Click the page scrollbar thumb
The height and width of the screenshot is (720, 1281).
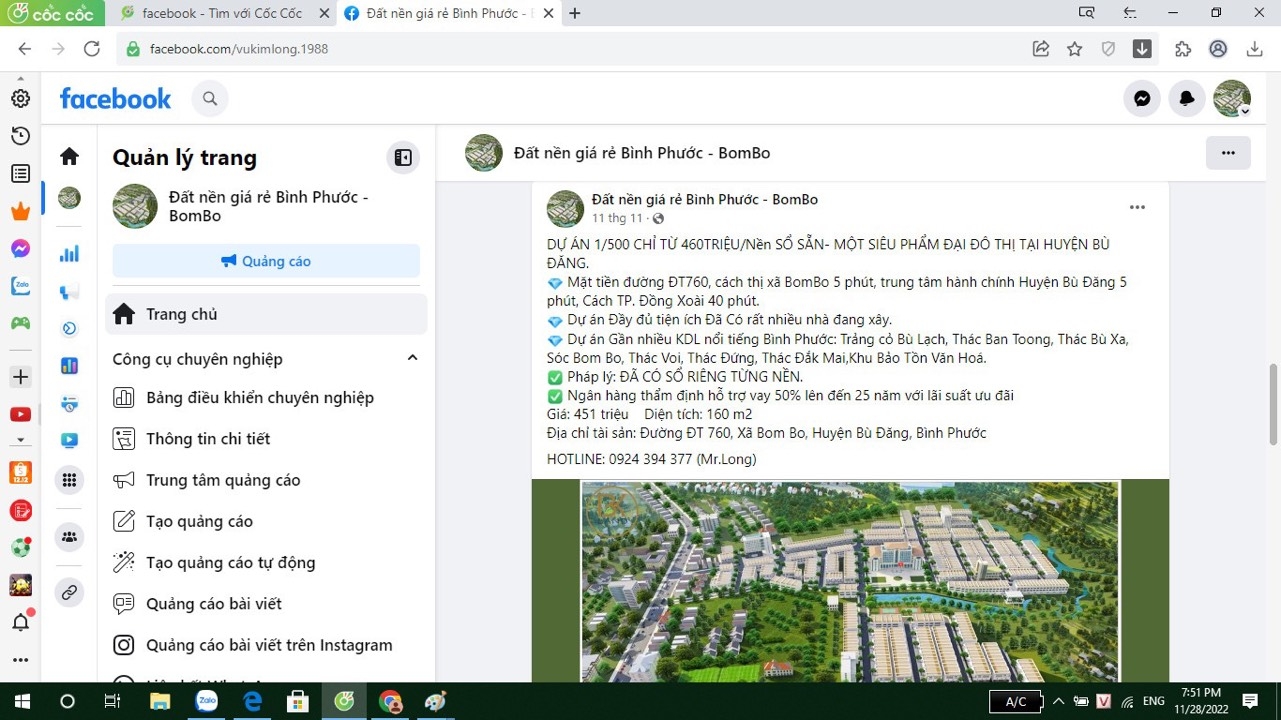pos(1274,405)
